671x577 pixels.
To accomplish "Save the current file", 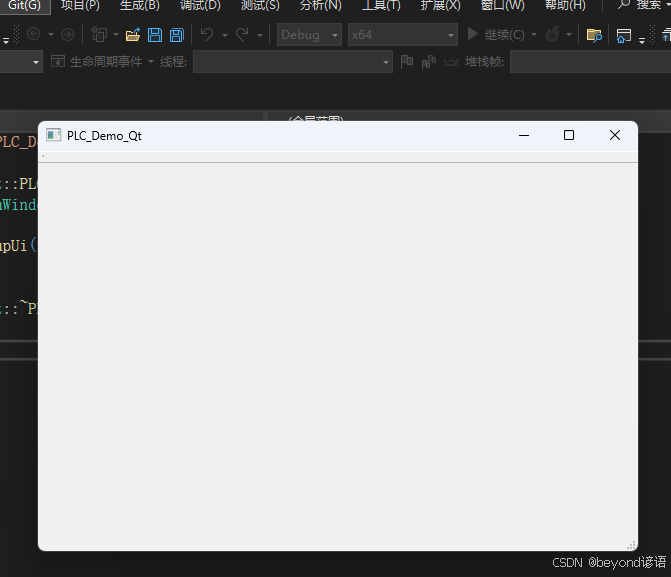I will click(154, 34).
